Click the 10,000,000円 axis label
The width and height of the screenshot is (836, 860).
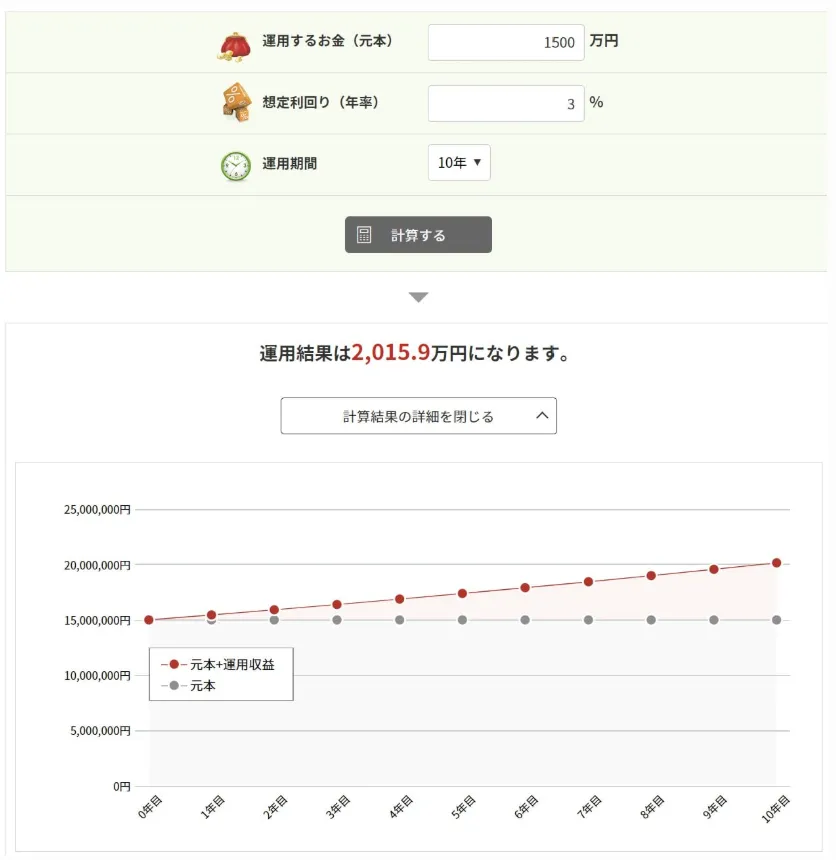tap(97, 675)
